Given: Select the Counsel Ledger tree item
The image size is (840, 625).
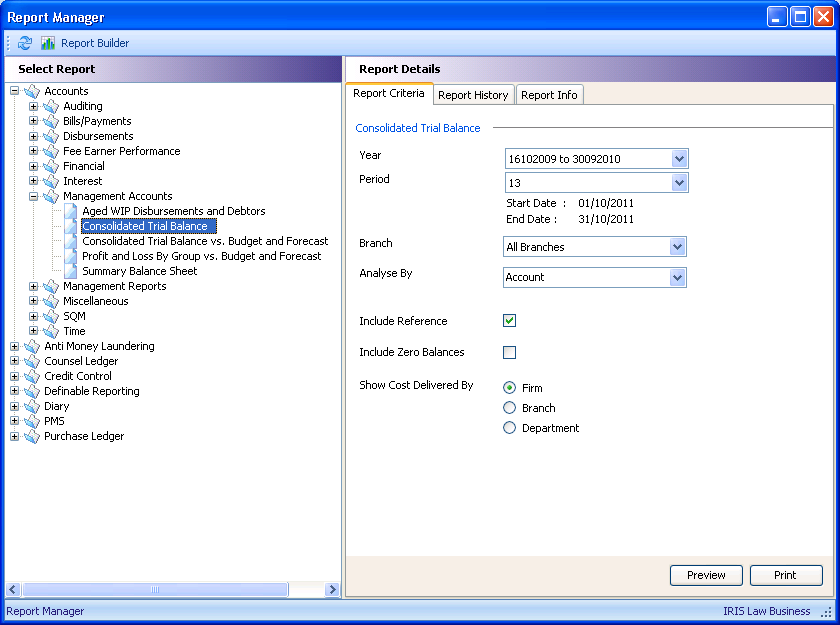Looking at the screenshot, I should 81,361.
